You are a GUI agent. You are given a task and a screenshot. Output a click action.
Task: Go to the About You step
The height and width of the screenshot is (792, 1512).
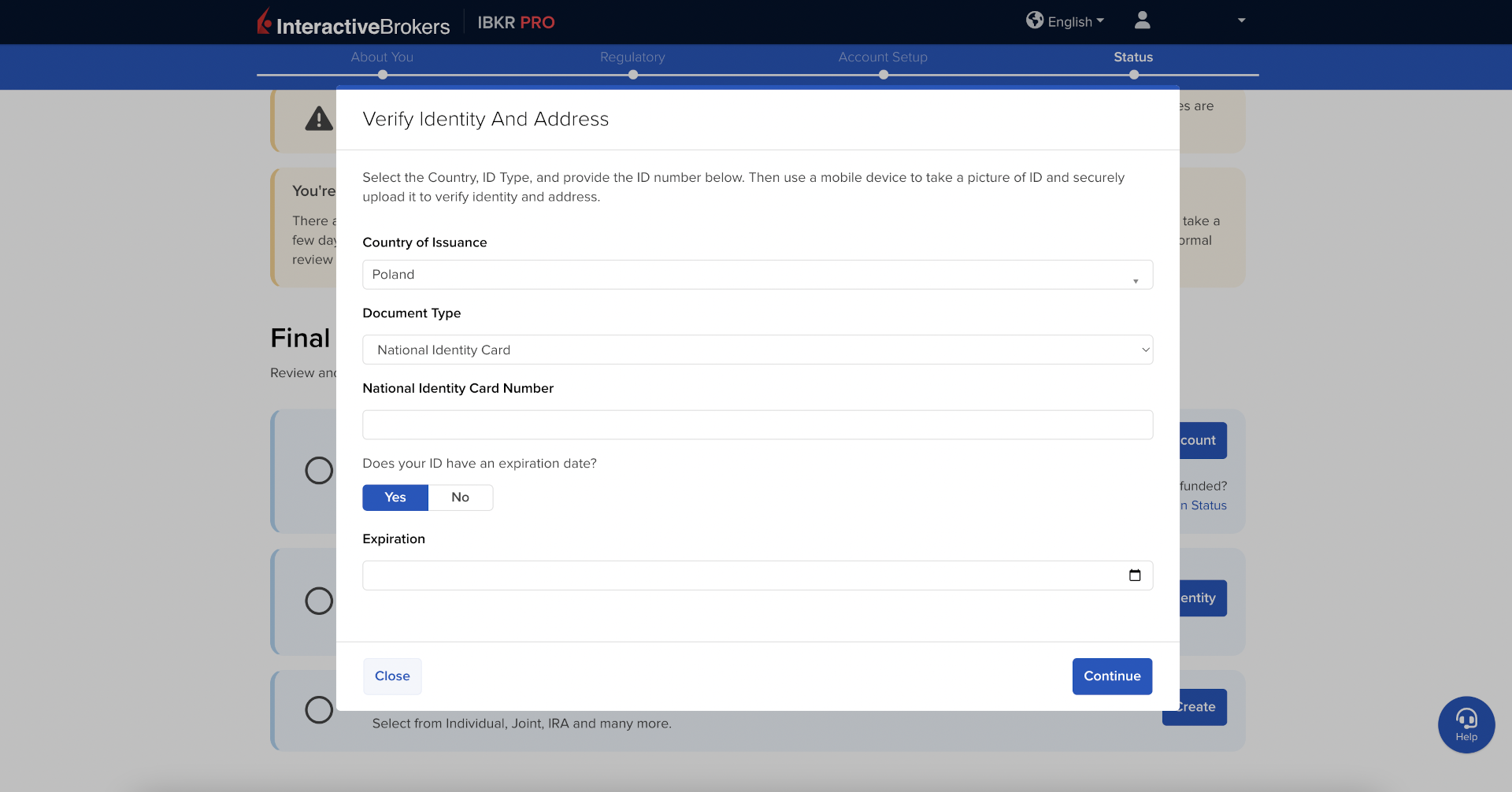(x=382, y=57)
